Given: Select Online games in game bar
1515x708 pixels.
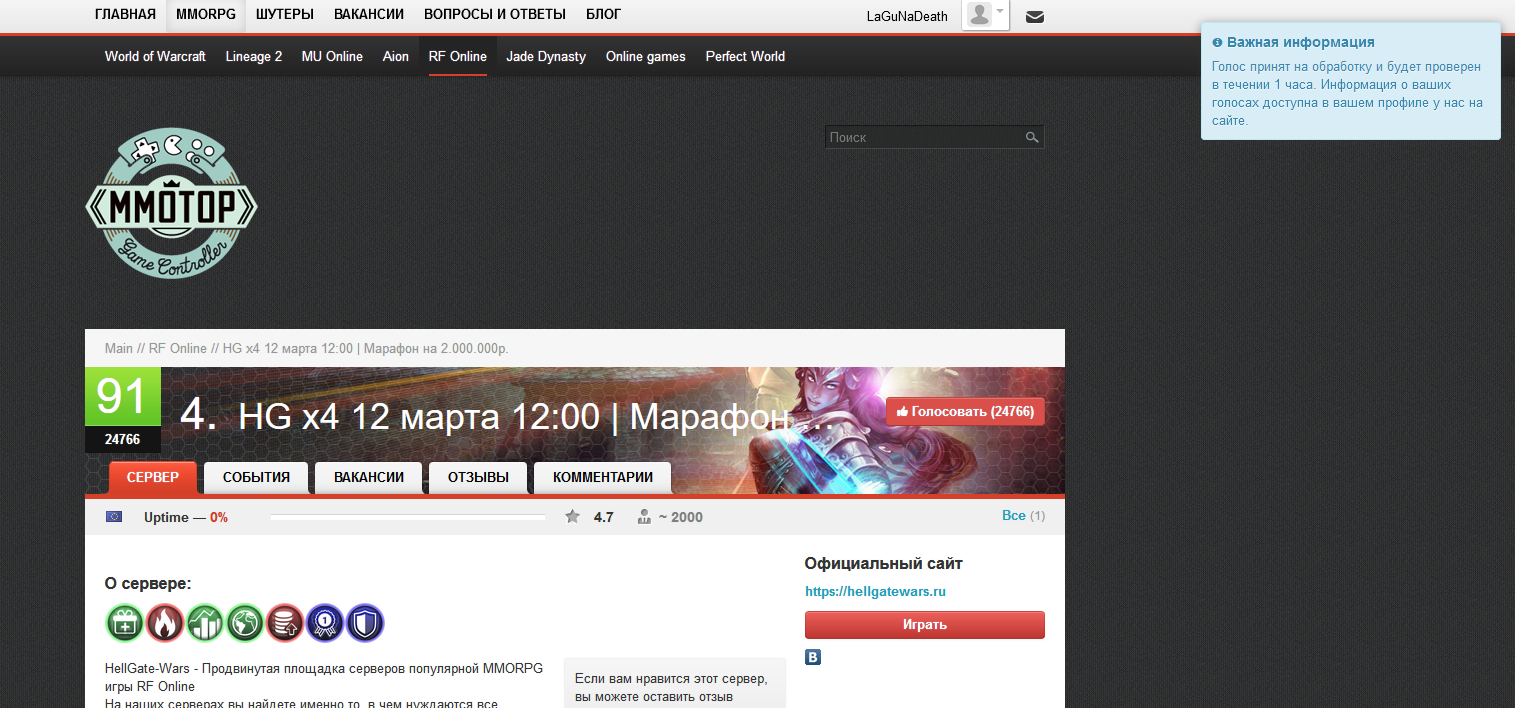Looking at the screenshot, I should tap(646, 56).
